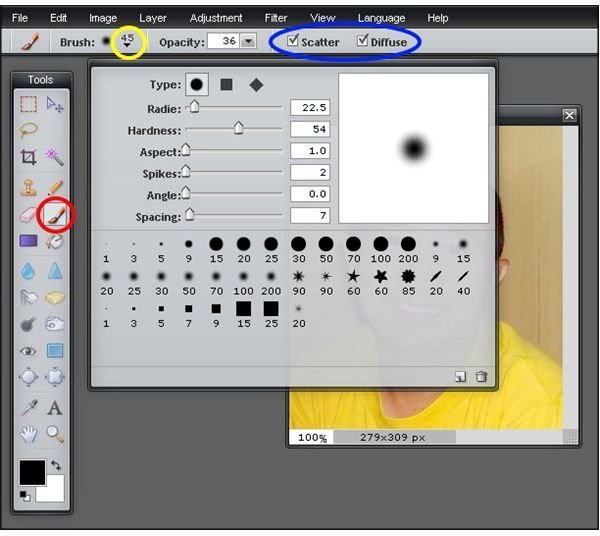Image resolution: width=600 pixels, height=536 pixels.
Task: Select the Blur drop tool
Action: coord(28,271)
